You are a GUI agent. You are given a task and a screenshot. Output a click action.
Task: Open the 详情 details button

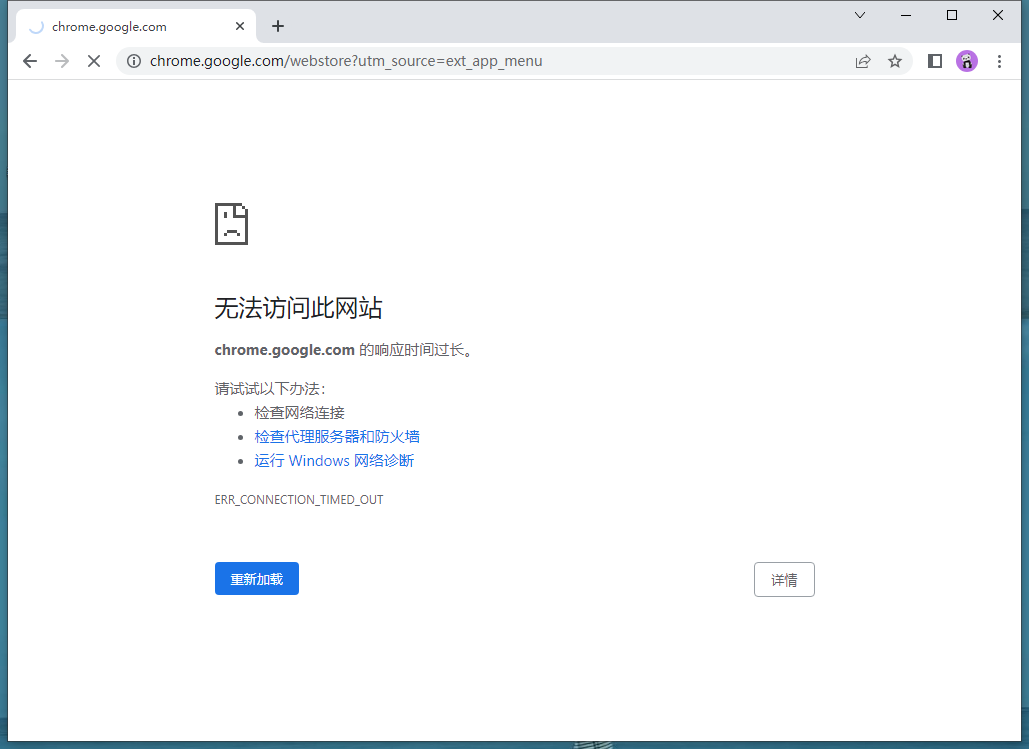(784, 579)
